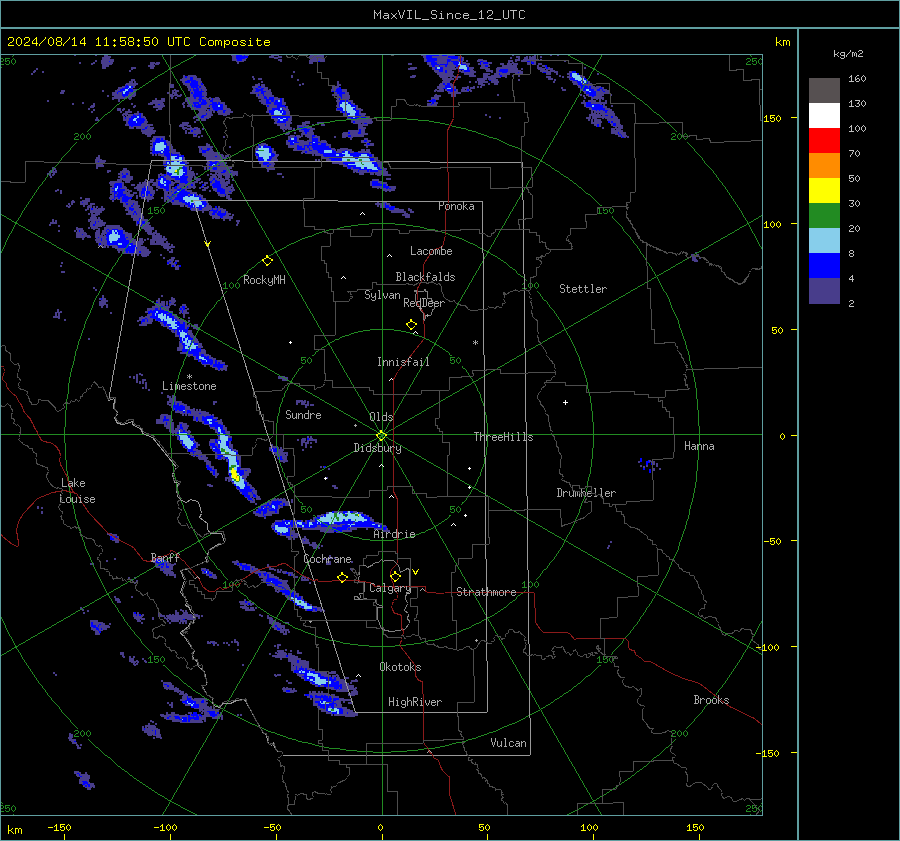Viewport: 900px width, 841px height.
Task: Click the orange 50-70 legend swatch
Action: point(824,165)
